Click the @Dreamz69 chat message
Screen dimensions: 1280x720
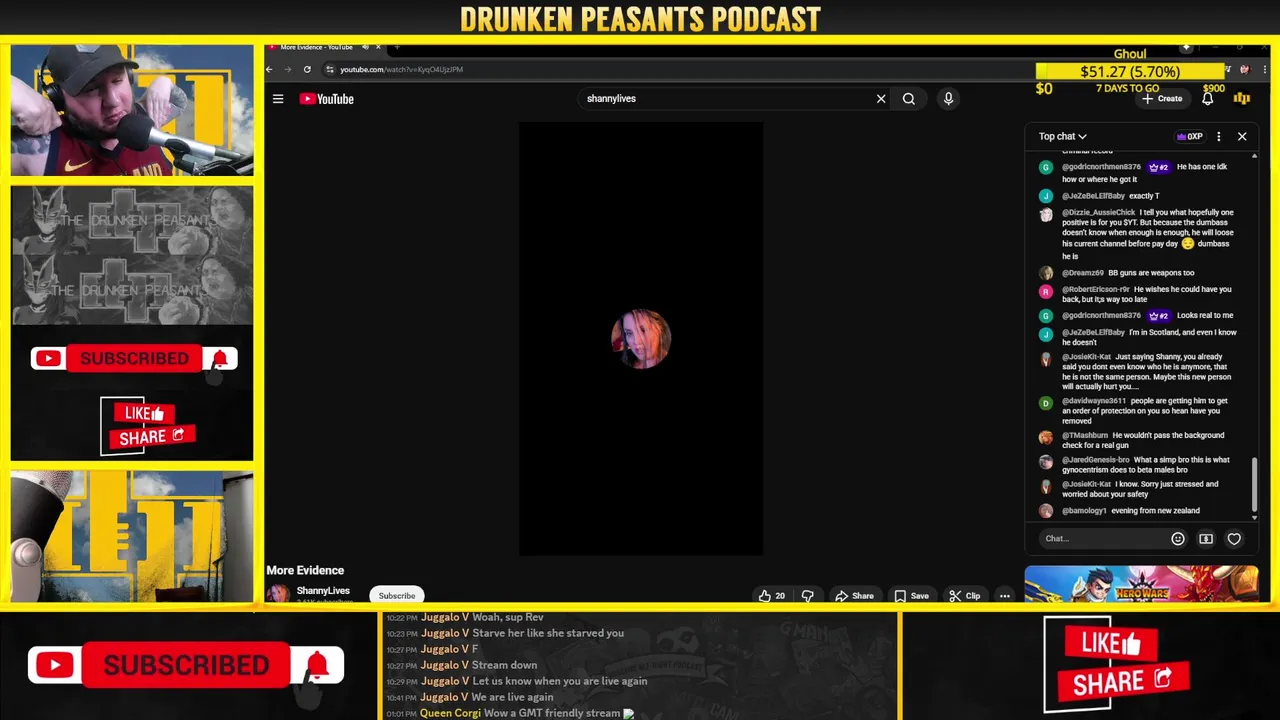click(1128, 273)
